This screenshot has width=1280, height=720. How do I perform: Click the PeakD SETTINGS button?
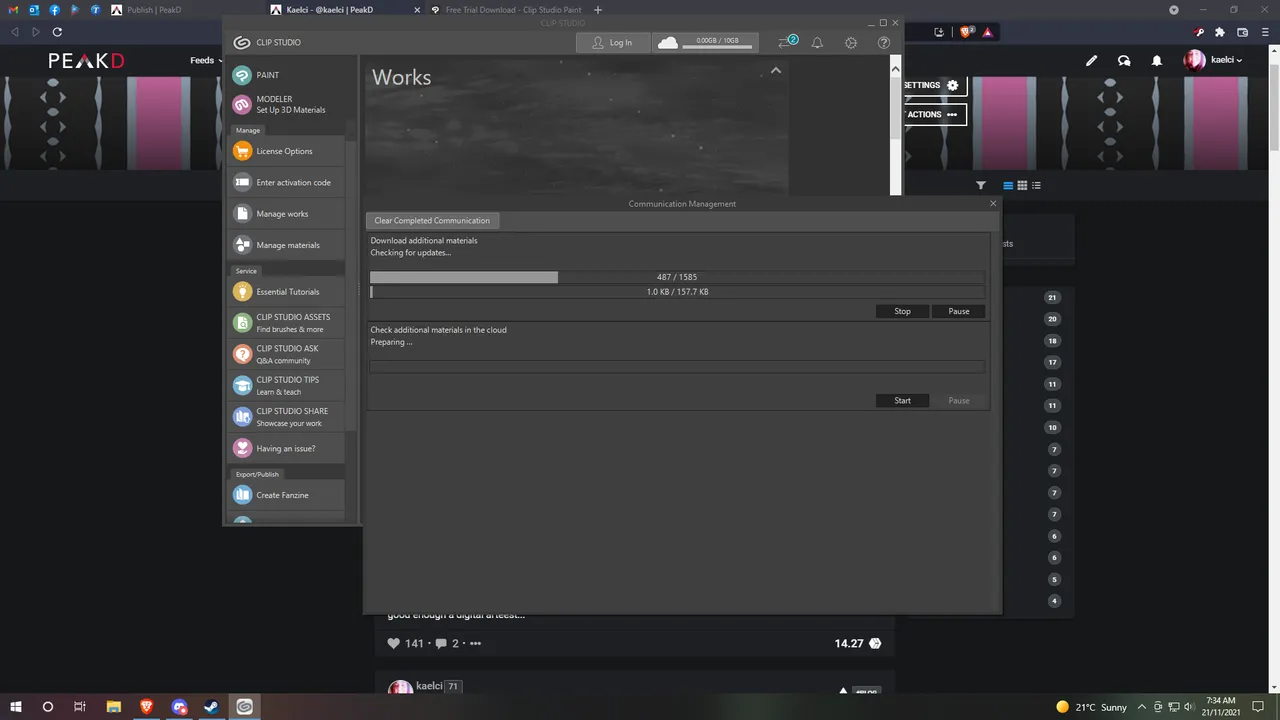point(934,85)
